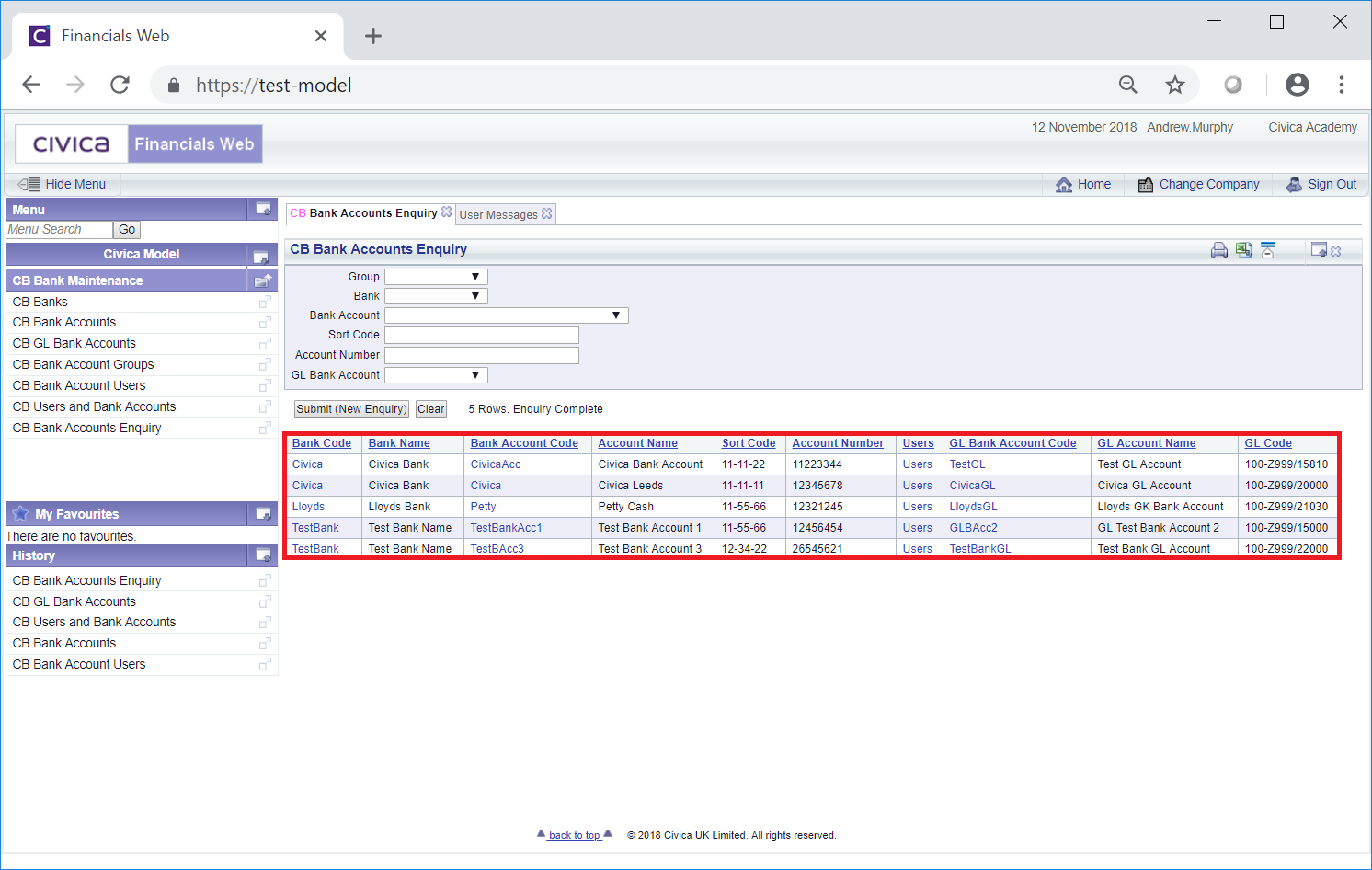
Task: Open CB Bank Account Groups new-window icon
Action: [265, 365]
